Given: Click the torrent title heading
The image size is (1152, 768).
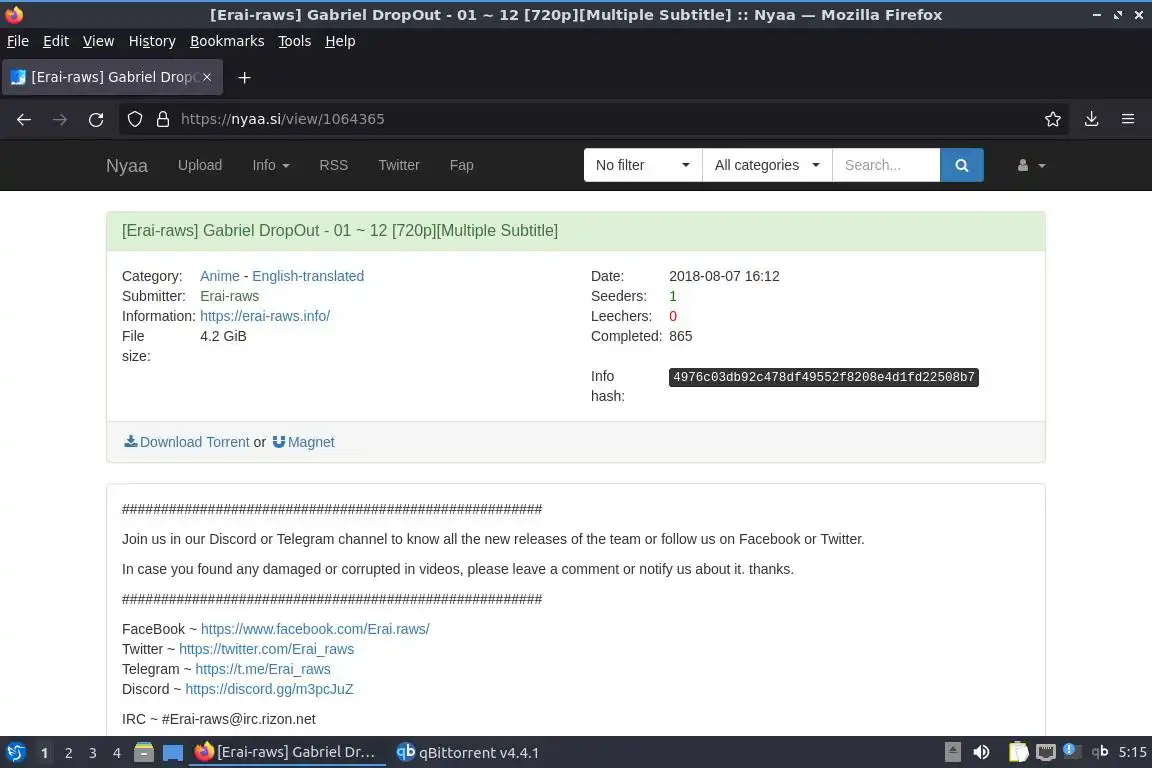Looking at the screenshot, I should (x=339, y=231).
